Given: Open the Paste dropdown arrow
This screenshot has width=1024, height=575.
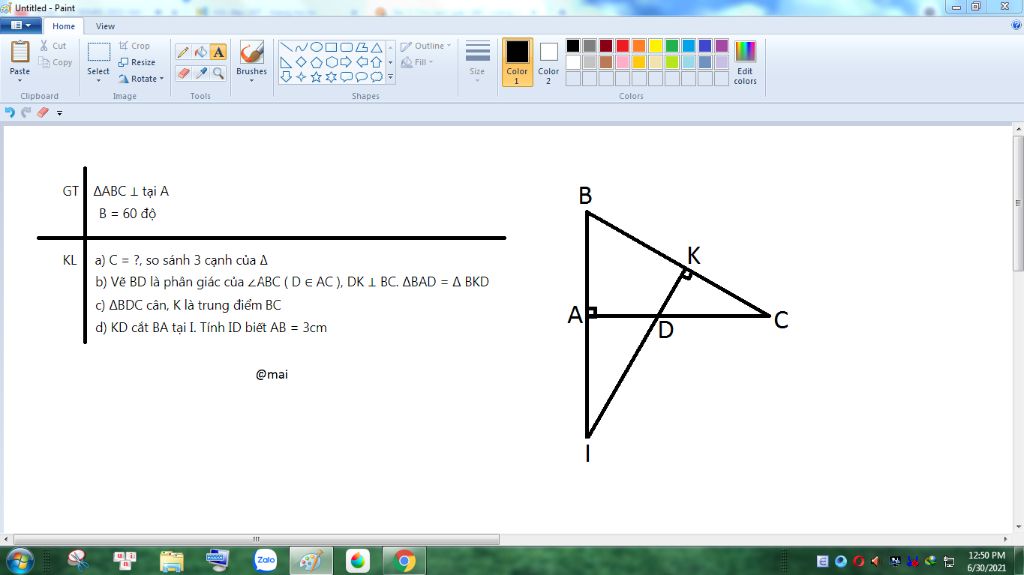Looking at the screenshot, I should pyautogui.click(x=20, y=80).
